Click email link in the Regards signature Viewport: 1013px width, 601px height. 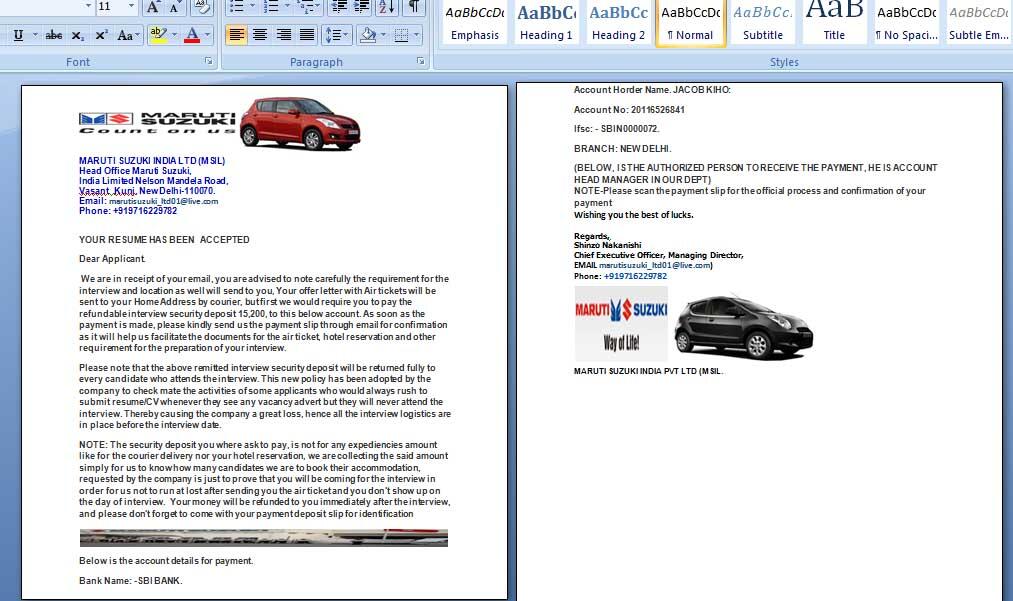654,265
